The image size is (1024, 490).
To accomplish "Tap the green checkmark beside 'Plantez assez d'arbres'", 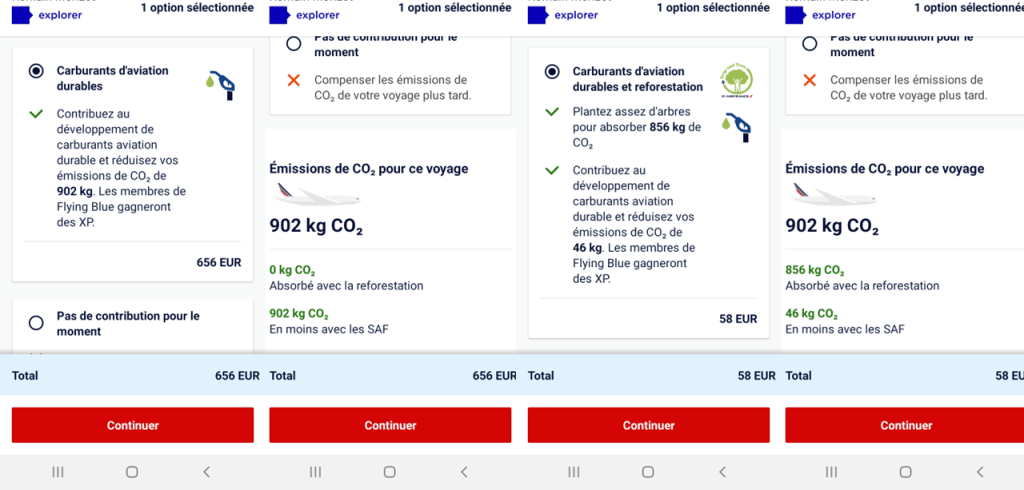I will 552,112.
